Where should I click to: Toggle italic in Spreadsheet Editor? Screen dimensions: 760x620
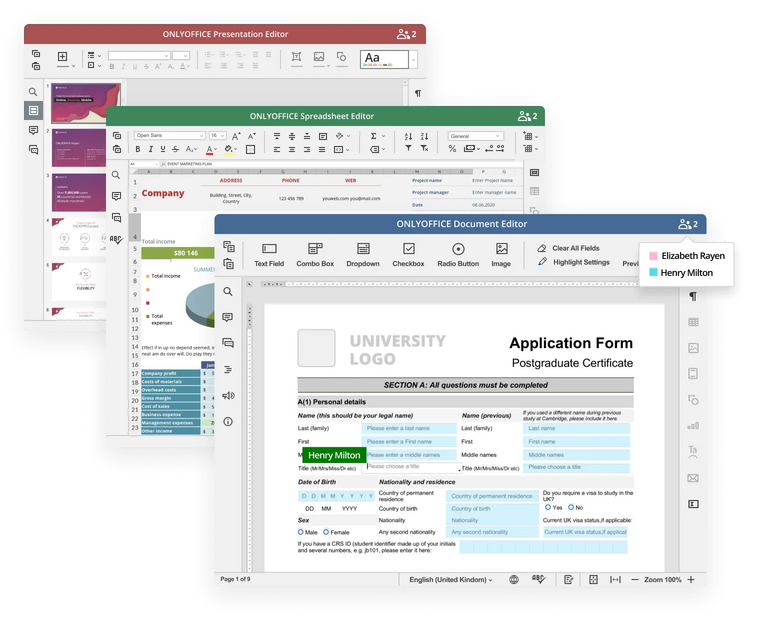[150, 149]
